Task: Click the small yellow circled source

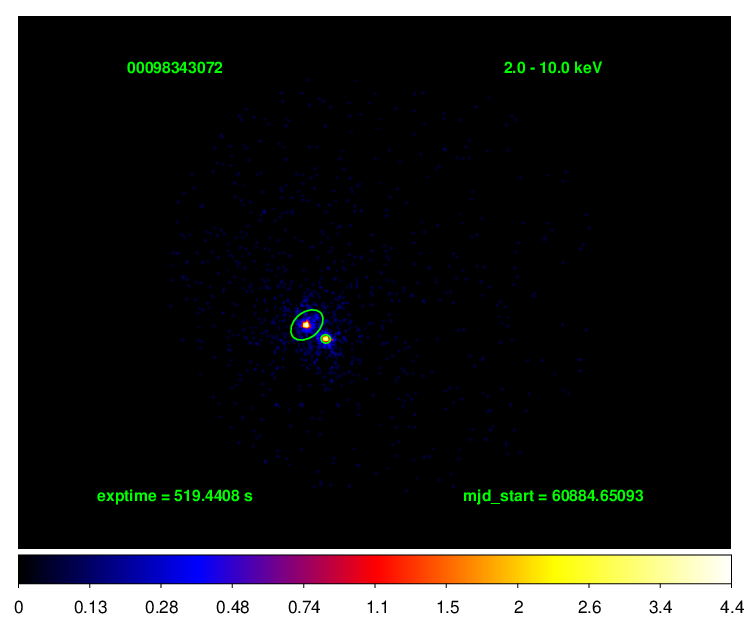Action: pos(325,339)
